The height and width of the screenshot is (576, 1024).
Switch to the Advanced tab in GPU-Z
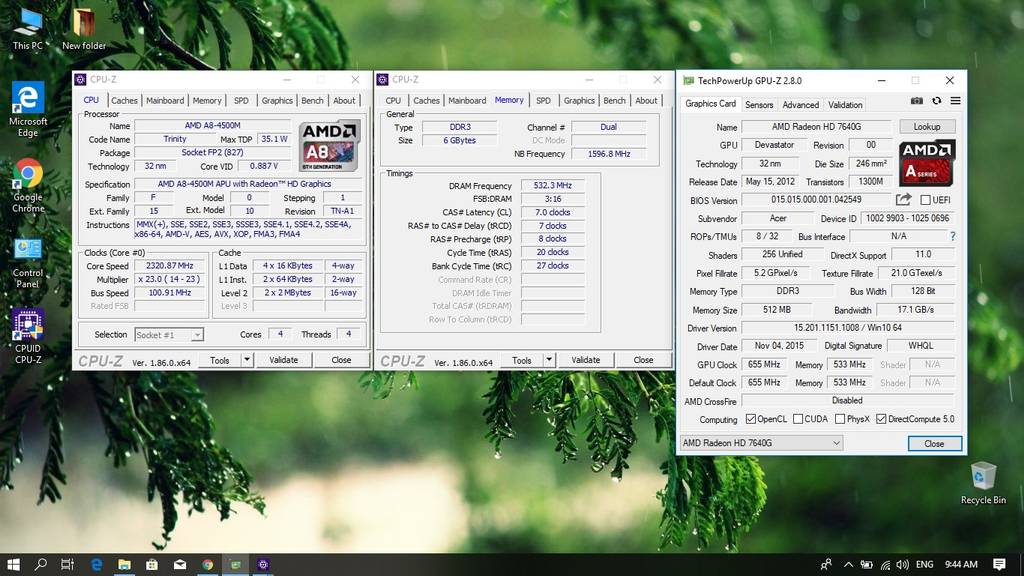pos(801,104)
